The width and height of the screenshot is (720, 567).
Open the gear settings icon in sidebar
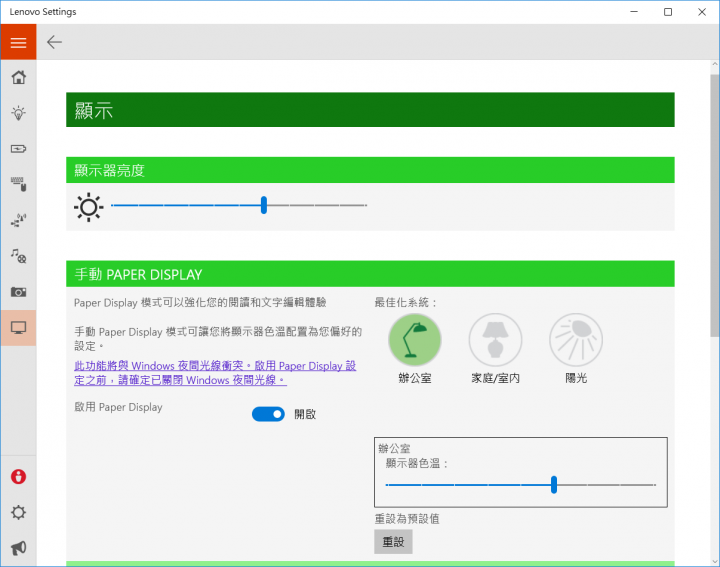[18, 512]
